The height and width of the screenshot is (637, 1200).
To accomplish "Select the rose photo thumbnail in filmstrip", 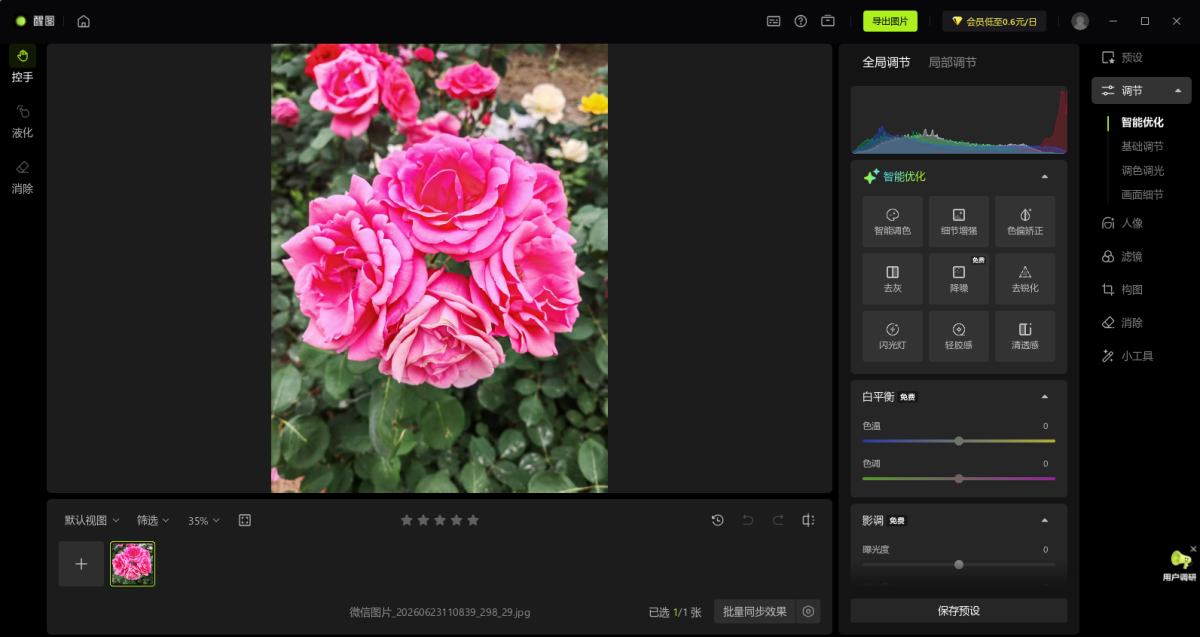I will pyautogui.click(x=132, y=564).
